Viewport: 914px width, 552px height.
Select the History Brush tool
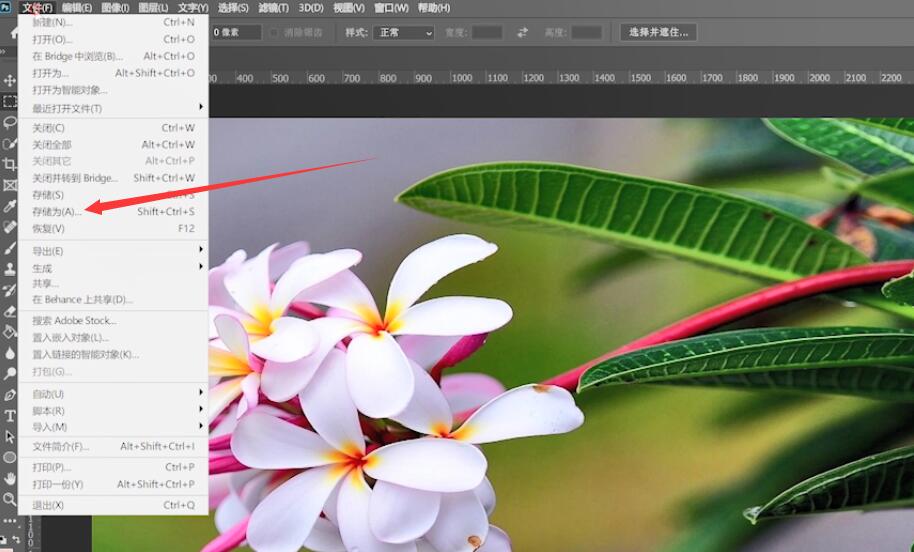tap(9, 290)
